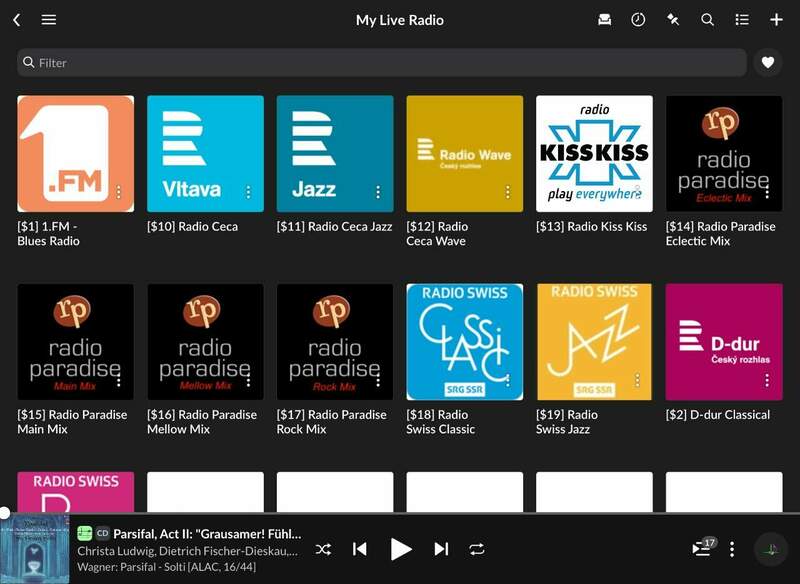The image size is (800, 584).
Task: Toggle shuffle playback
Action: pyautogui.click(x=323, y=549)
